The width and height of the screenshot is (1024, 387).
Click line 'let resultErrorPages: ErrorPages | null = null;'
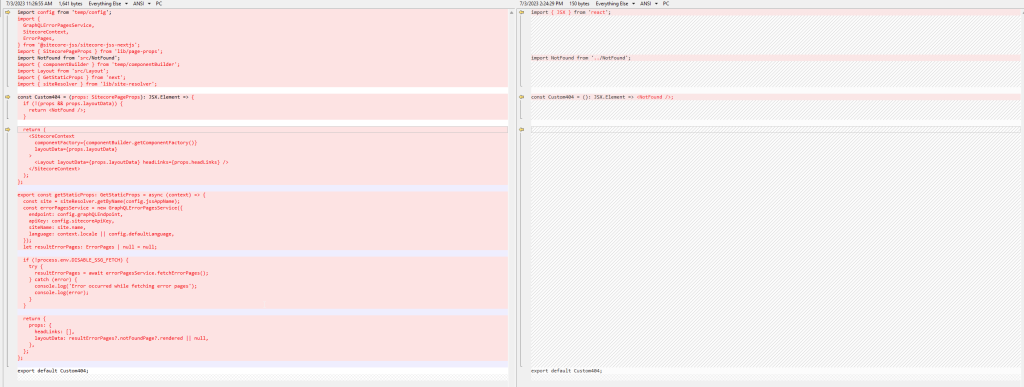(x=90, y=247)
